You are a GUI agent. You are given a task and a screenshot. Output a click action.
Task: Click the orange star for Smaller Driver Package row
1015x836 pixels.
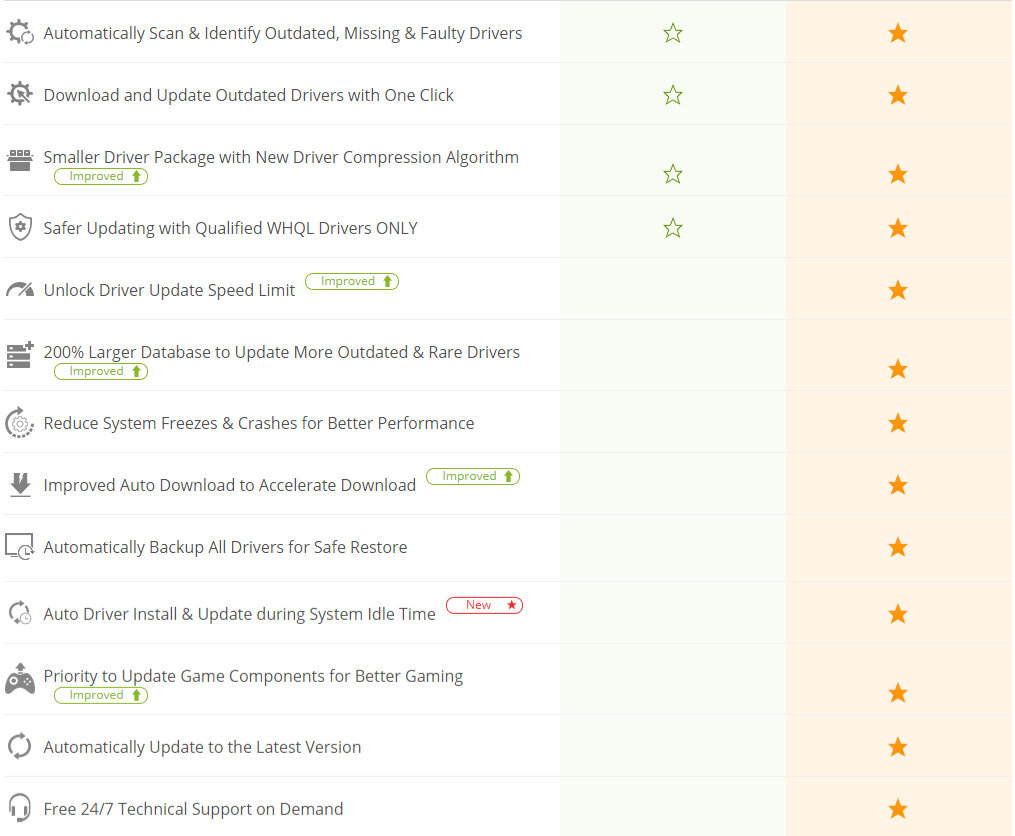898,174
